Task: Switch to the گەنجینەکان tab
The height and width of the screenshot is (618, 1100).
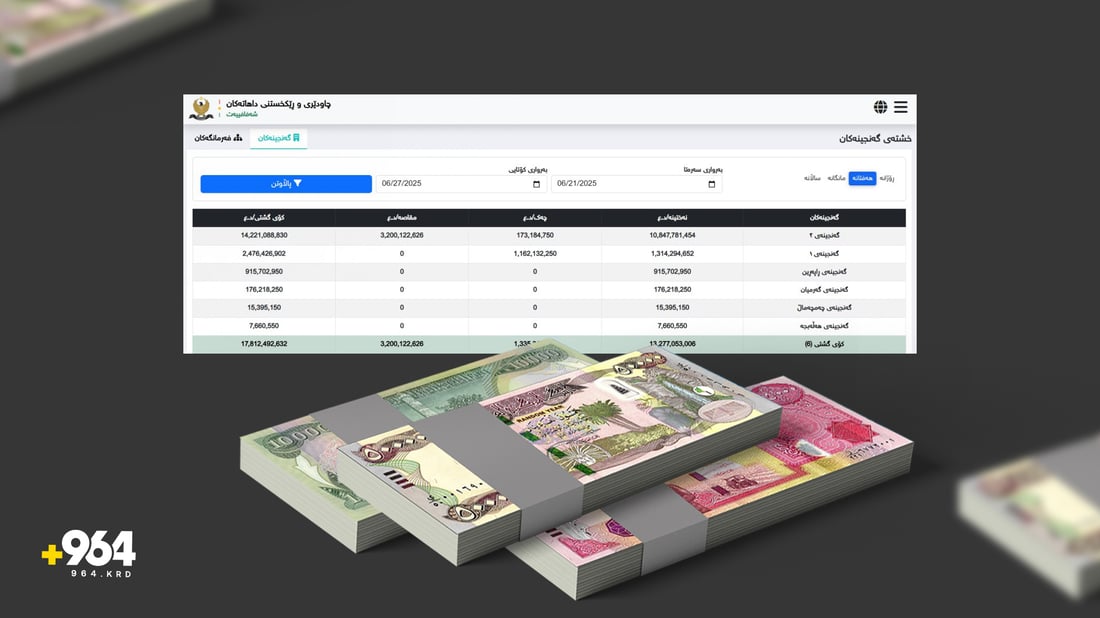Action: [279, 137]
